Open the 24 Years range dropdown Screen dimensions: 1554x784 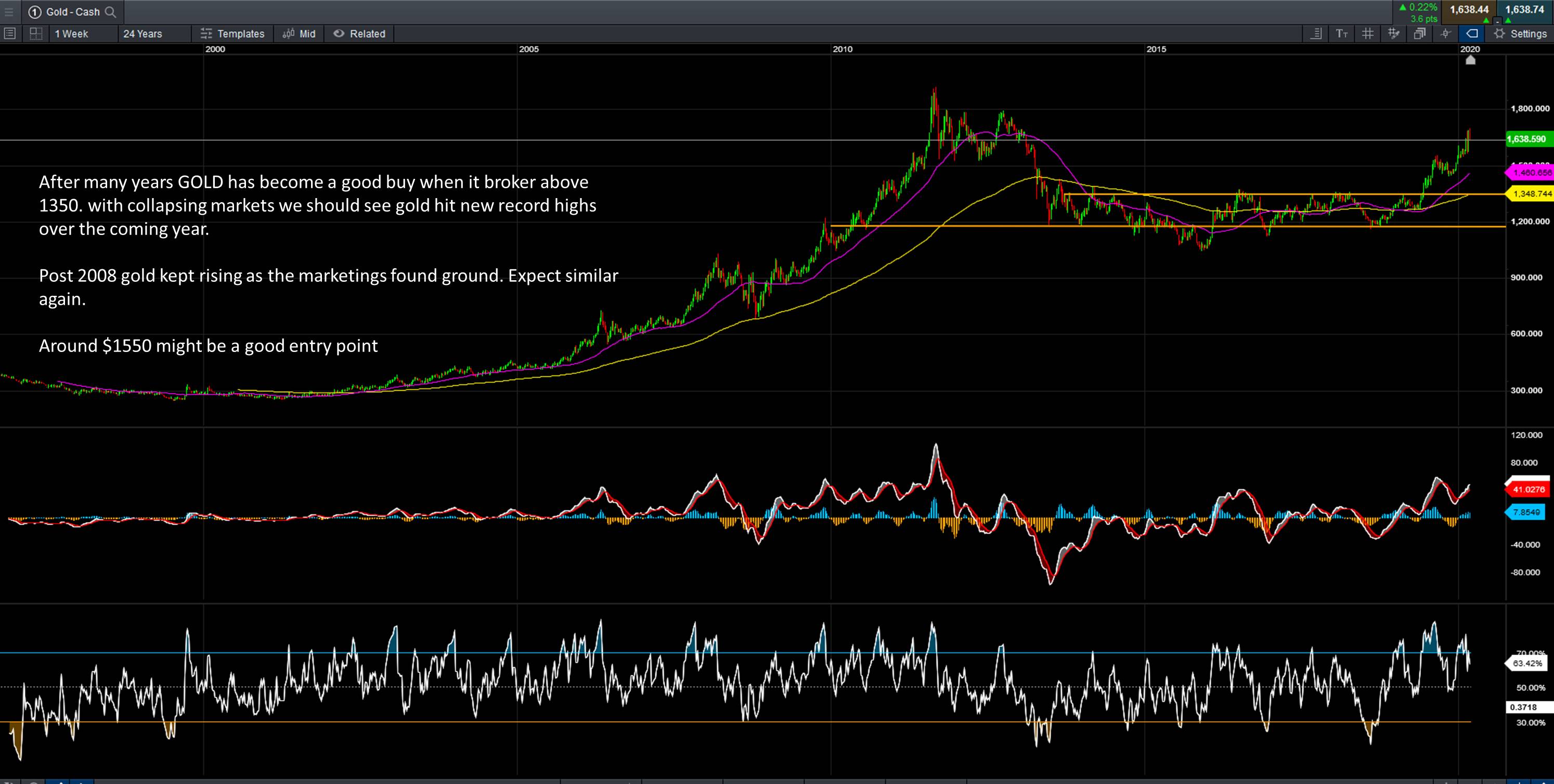[143, 34]
